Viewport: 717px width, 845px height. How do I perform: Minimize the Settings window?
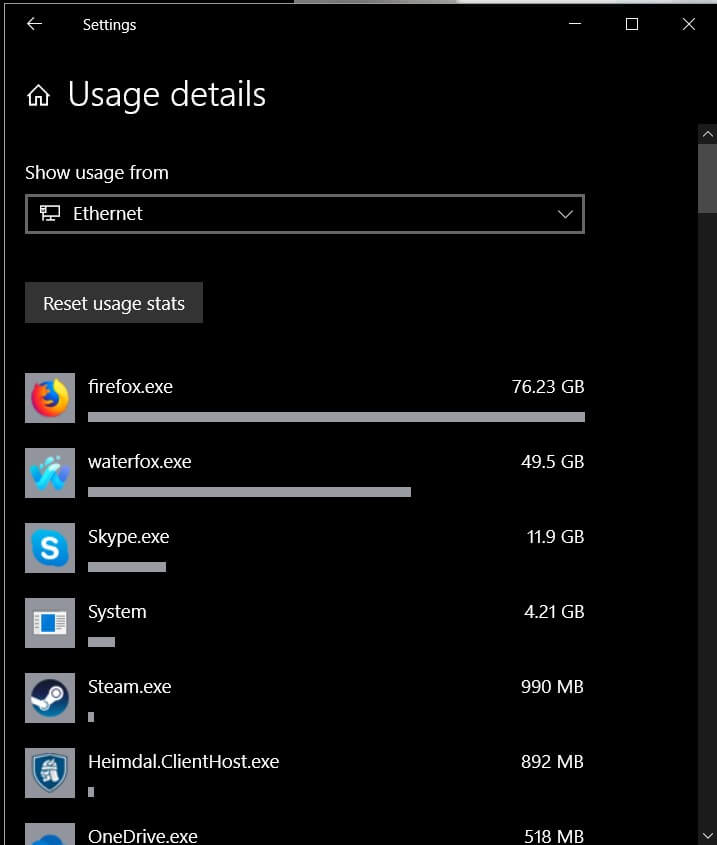[575, 24]
